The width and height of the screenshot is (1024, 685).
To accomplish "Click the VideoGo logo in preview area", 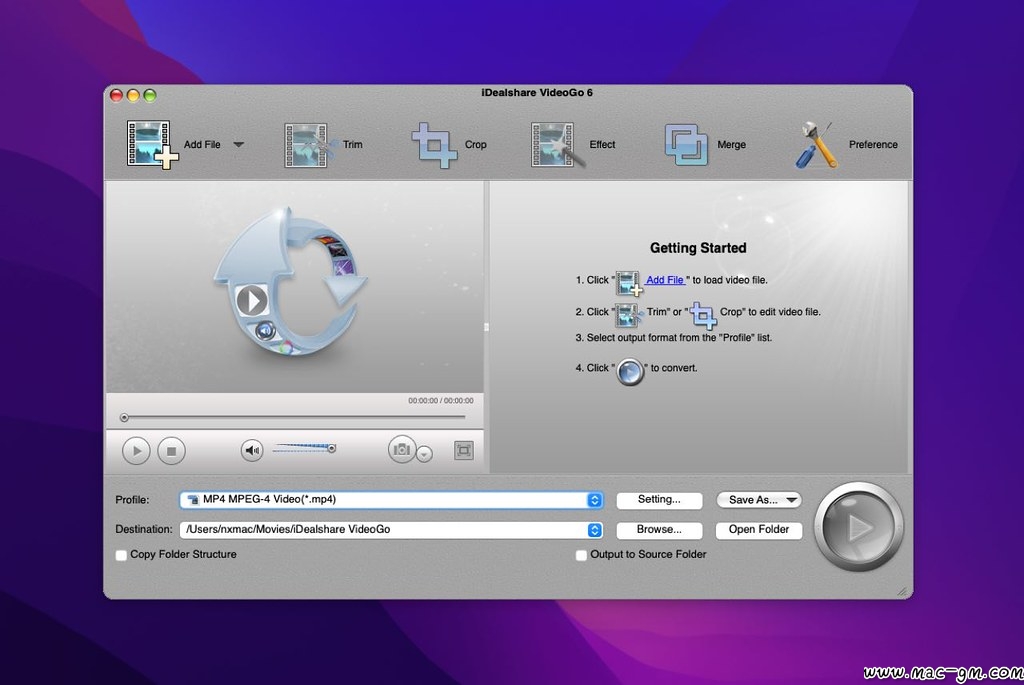I will (289, 282).
